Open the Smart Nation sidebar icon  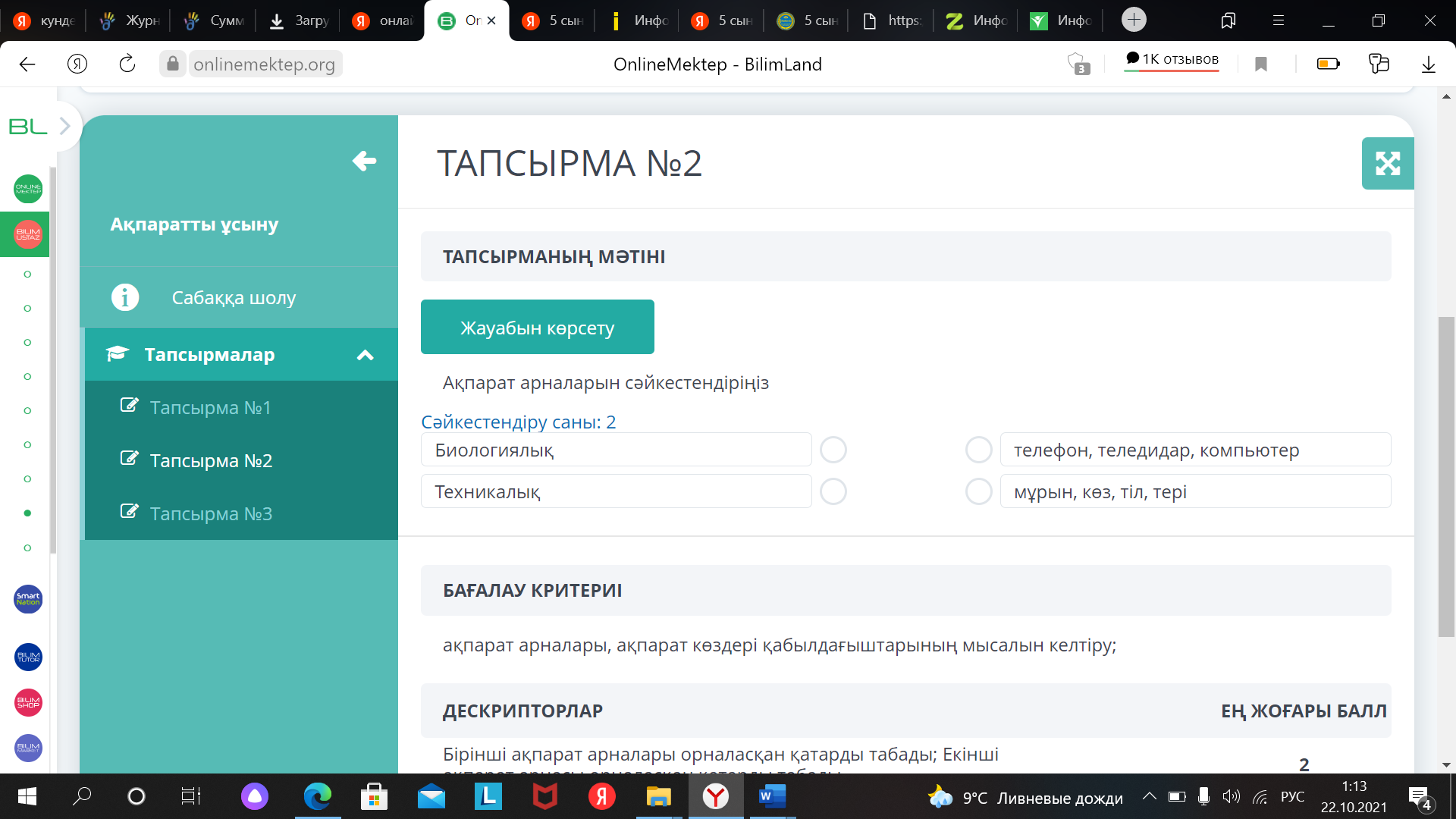click(28, 599)
